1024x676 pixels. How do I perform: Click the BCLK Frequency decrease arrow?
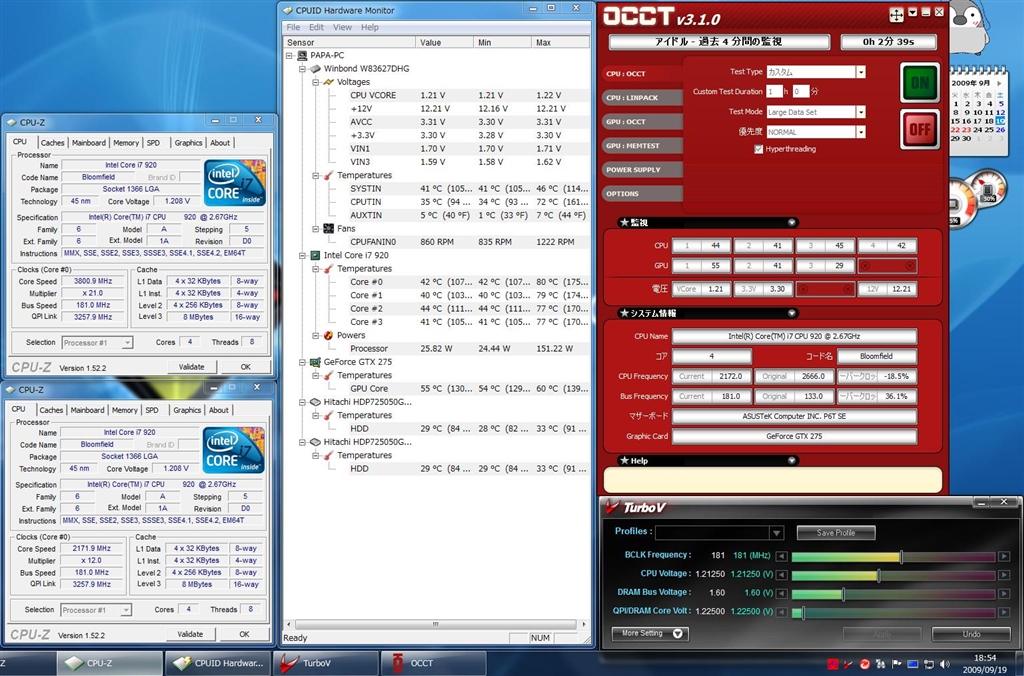[x=782, y=556]
